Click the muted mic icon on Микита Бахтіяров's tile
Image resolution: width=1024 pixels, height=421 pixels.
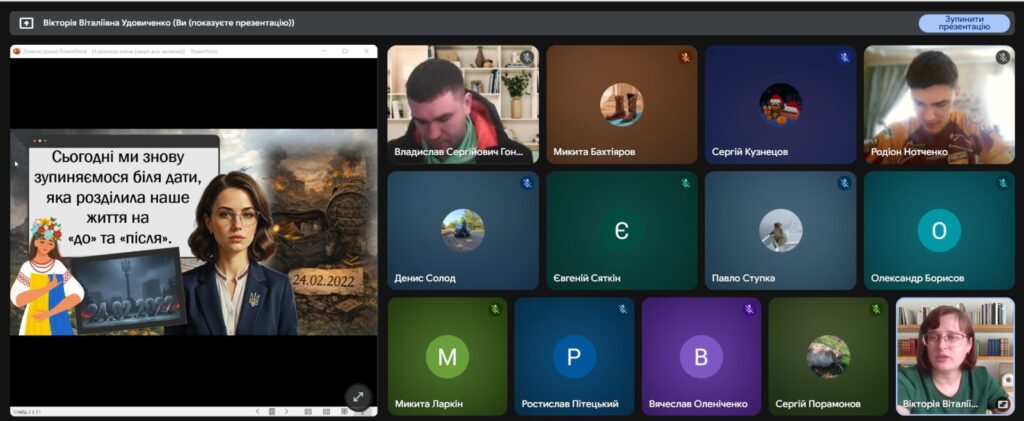685,58
